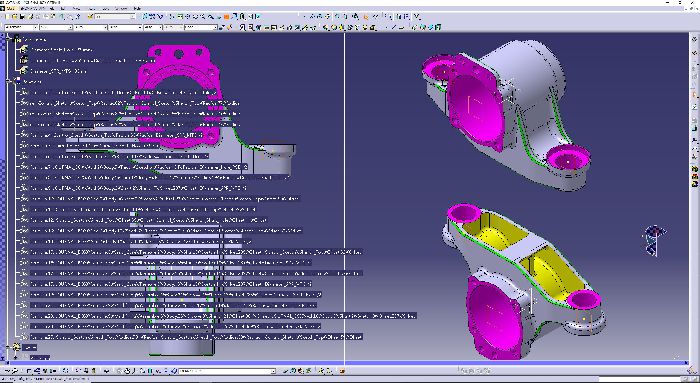The width and height of the screenshot is (700, 383).
Task: Collapse the specification tree root node
Action: (x=8, y=38)
